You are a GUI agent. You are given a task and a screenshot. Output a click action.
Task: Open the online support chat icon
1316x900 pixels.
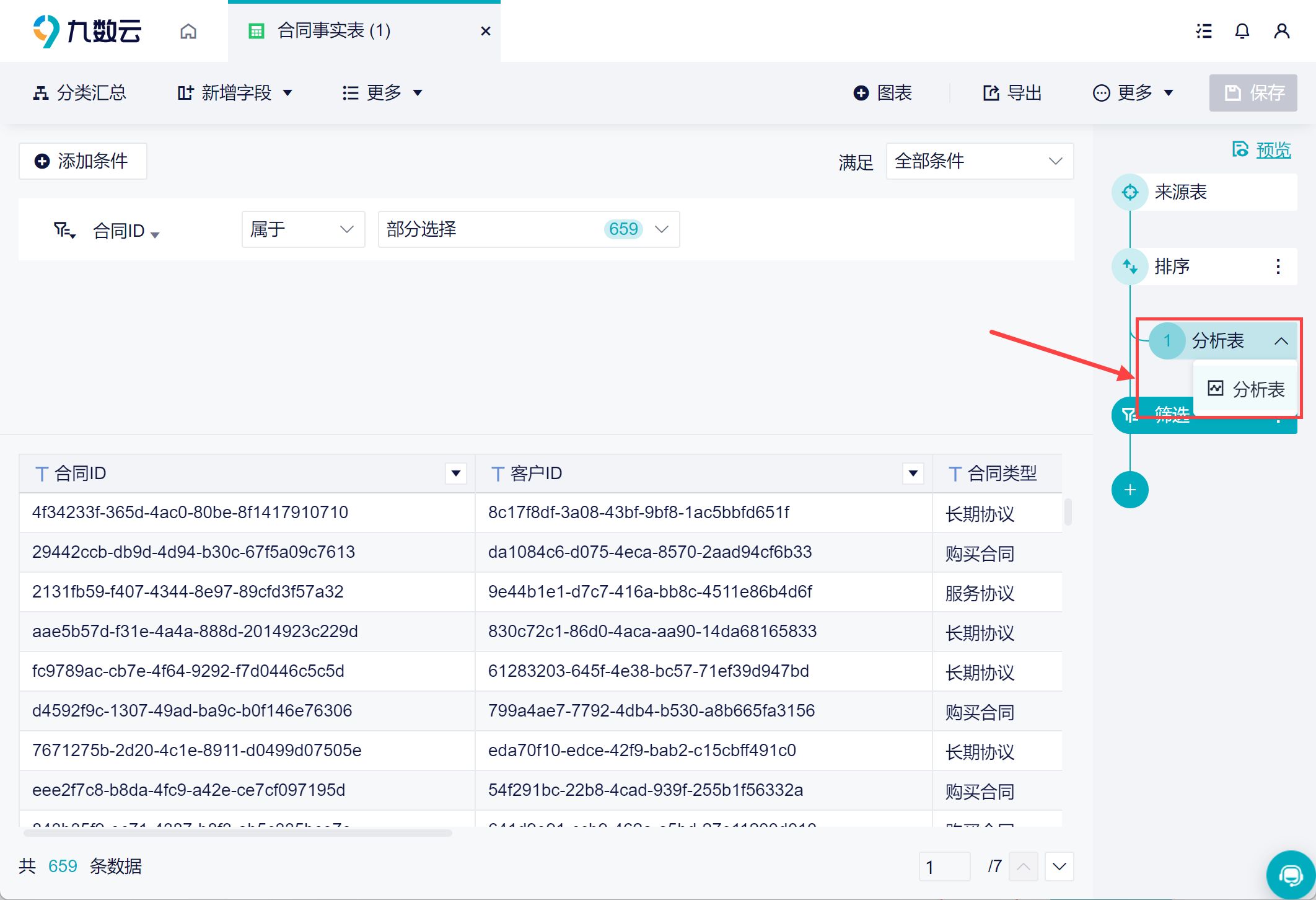click(x=1291, y=875)
